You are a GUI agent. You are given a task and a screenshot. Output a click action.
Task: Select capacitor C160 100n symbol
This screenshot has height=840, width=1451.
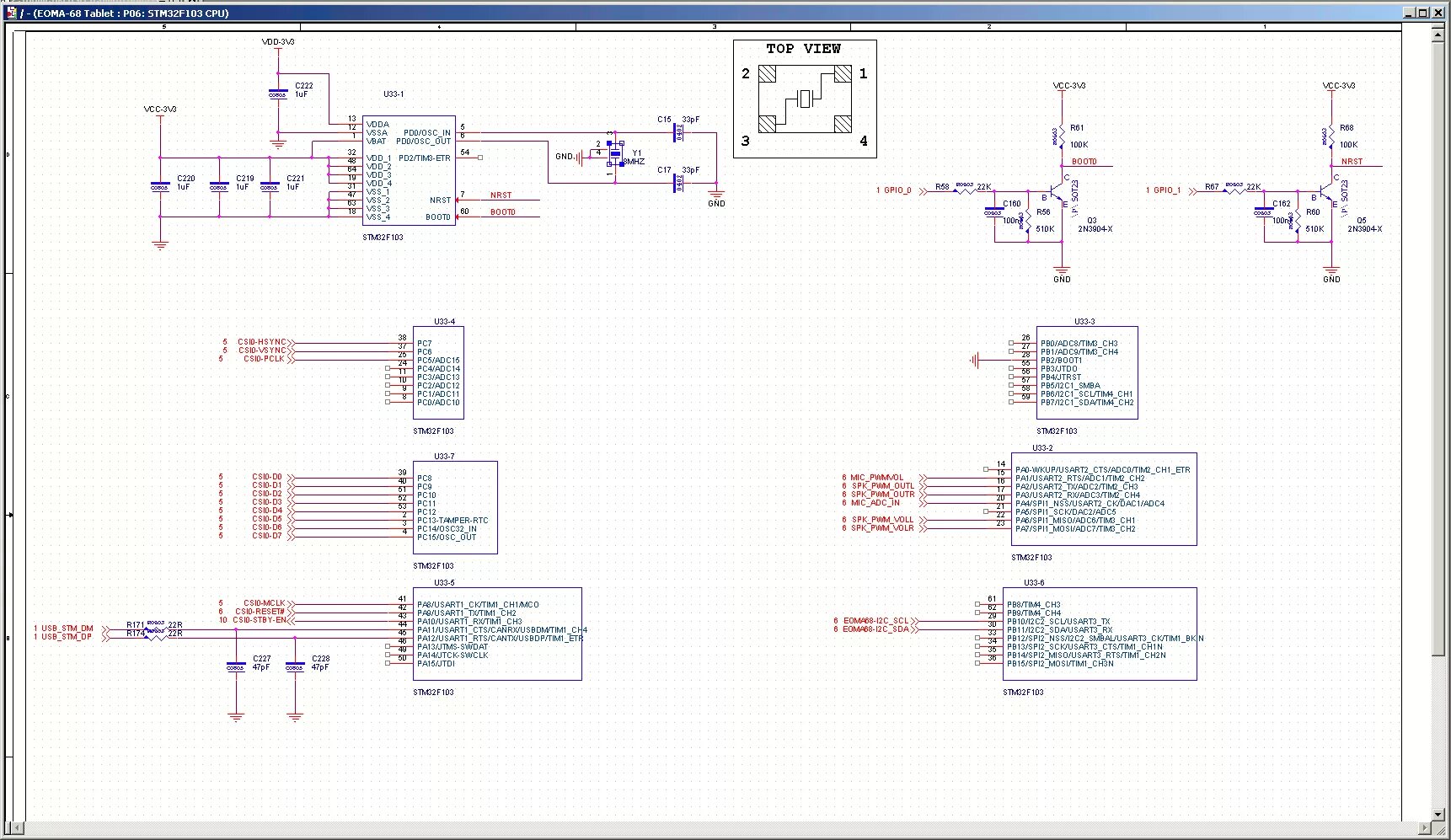(x=994, y=211)
